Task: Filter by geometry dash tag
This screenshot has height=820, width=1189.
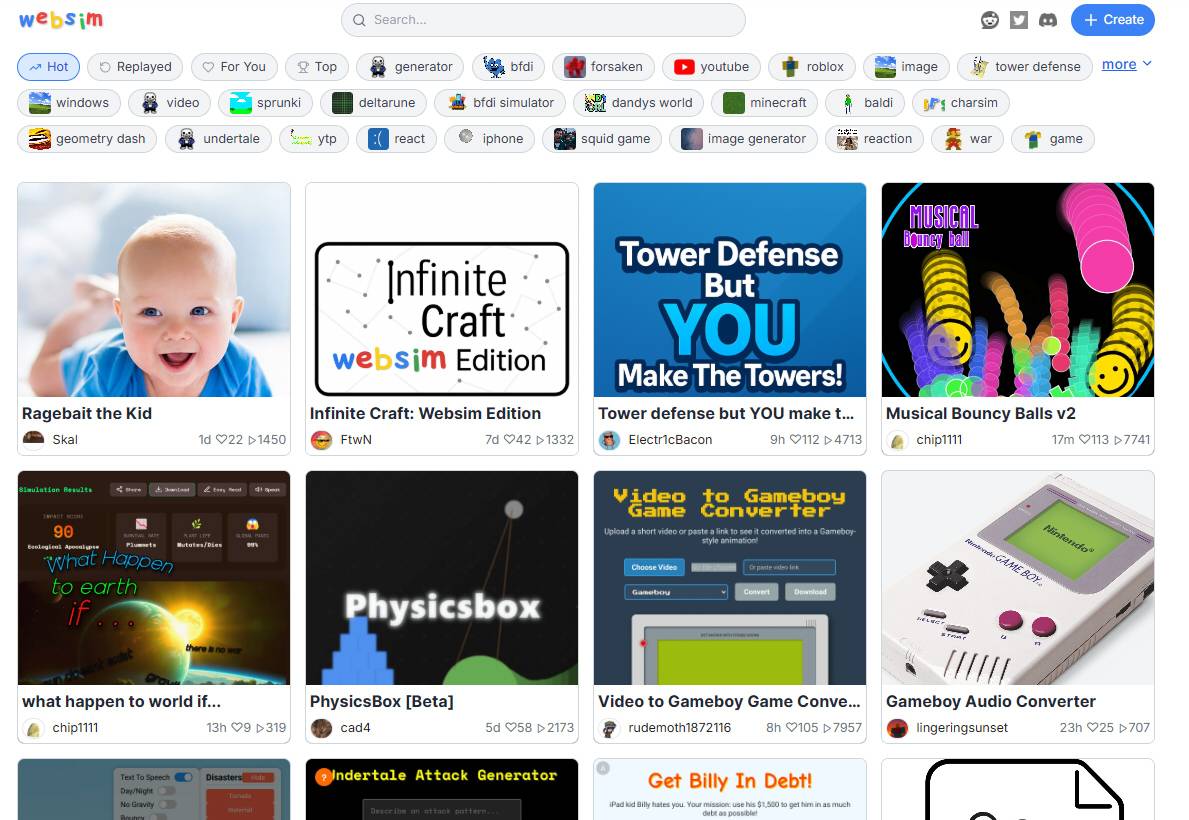Action: (x=87, y=139)
